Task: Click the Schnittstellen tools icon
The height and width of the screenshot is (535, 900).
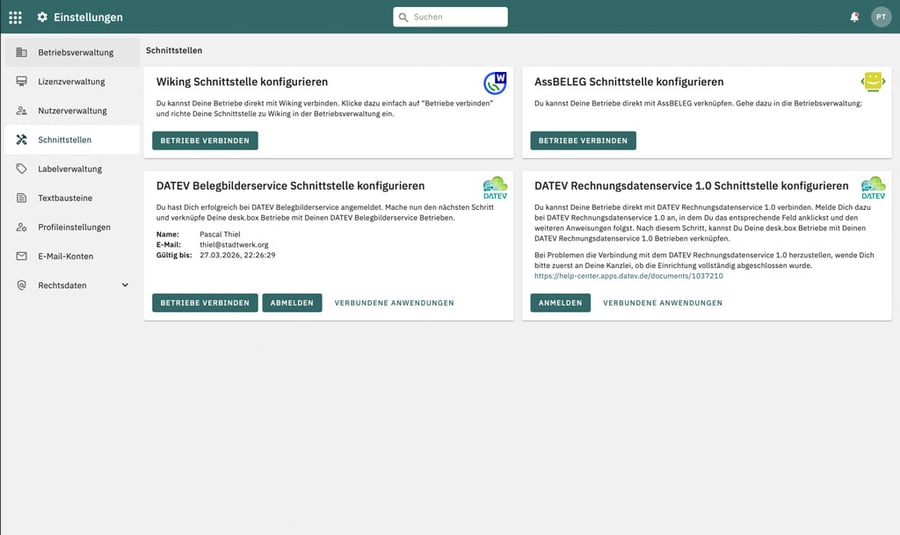Action: [x=22, y=139]
